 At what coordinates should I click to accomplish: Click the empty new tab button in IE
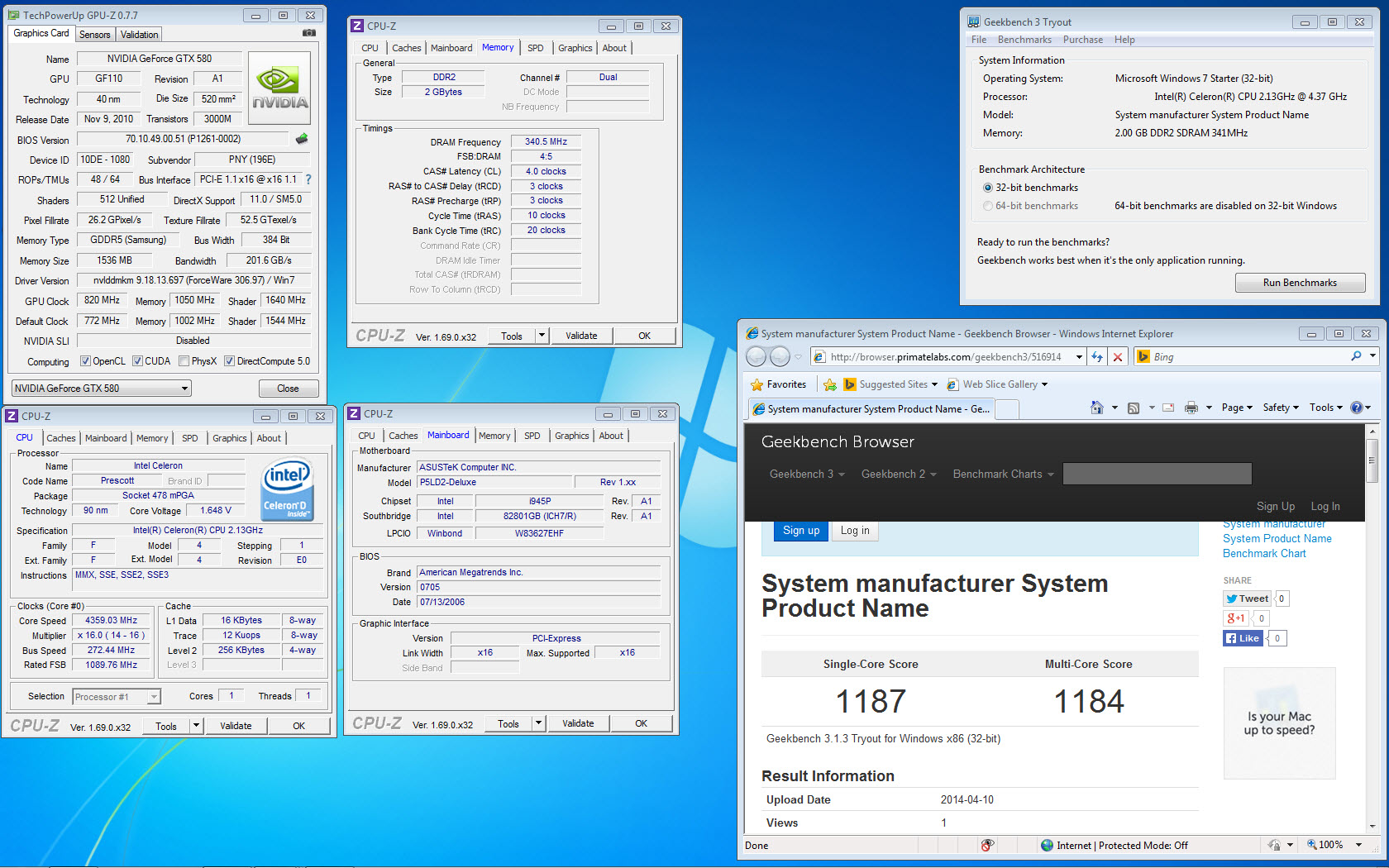[x=1007, y=408]
